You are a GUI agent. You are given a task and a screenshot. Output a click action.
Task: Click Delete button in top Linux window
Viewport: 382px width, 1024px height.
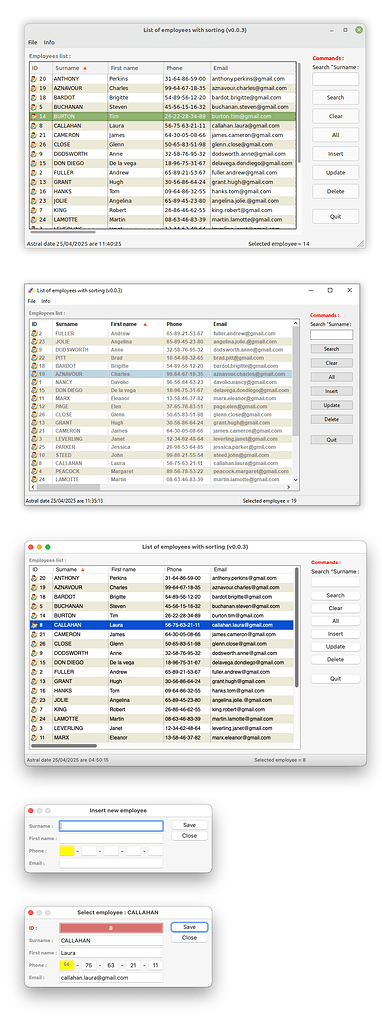pyautogui.click(x=335, y=191)
